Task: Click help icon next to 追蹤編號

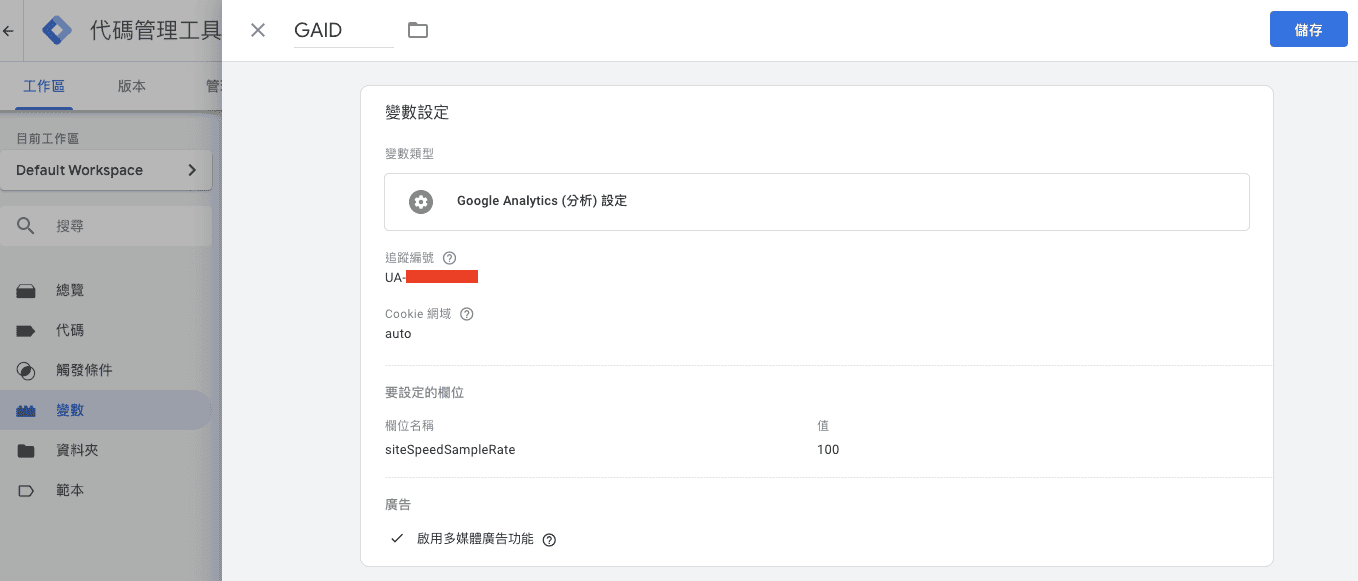Action: point(449,258)
